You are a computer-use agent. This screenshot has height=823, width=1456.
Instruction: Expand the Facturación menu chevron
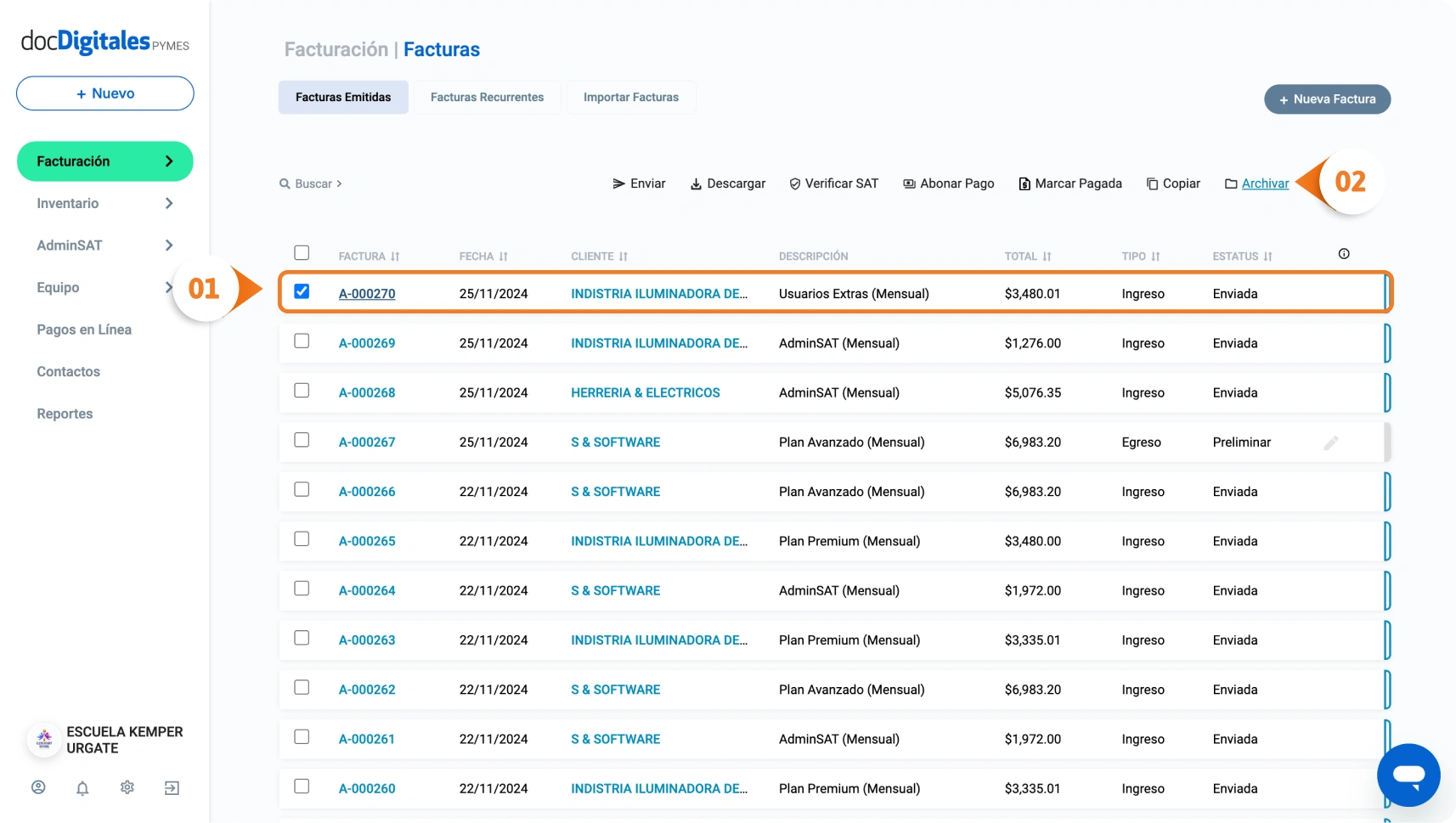[169, 161]
